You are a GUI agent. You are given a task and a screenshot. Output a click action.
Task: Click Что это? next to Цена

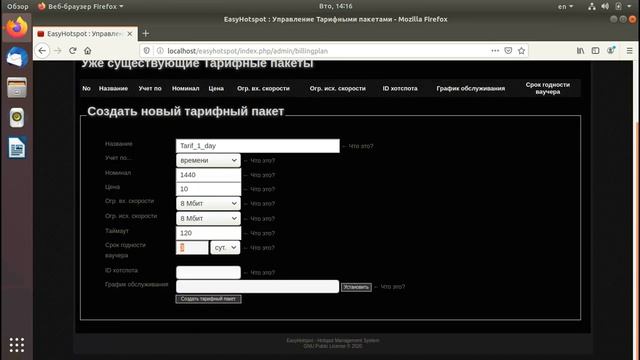pos(262,189)
